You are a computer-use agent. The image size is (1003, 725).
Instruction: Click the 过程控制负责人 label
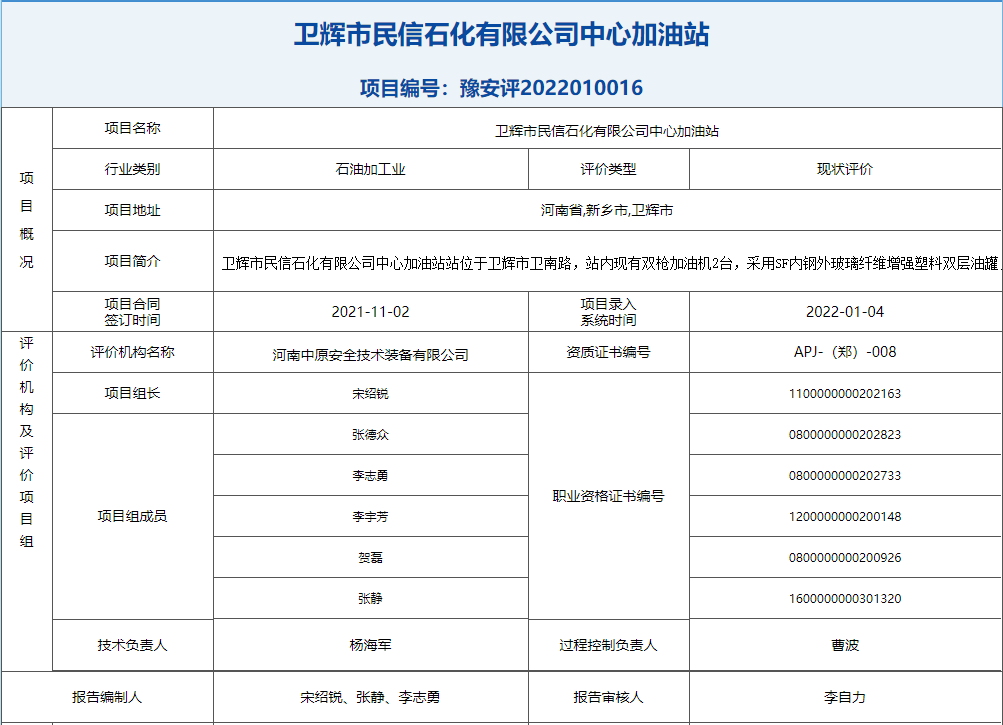point(608,645)
